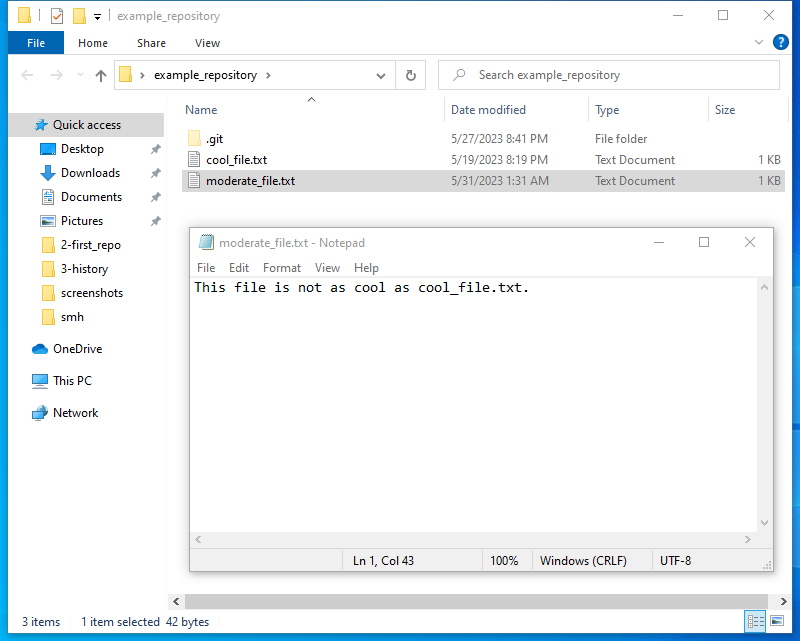Click inside the Notepad text area line
This screenshot has height=641, width=800.
[361, 287]
